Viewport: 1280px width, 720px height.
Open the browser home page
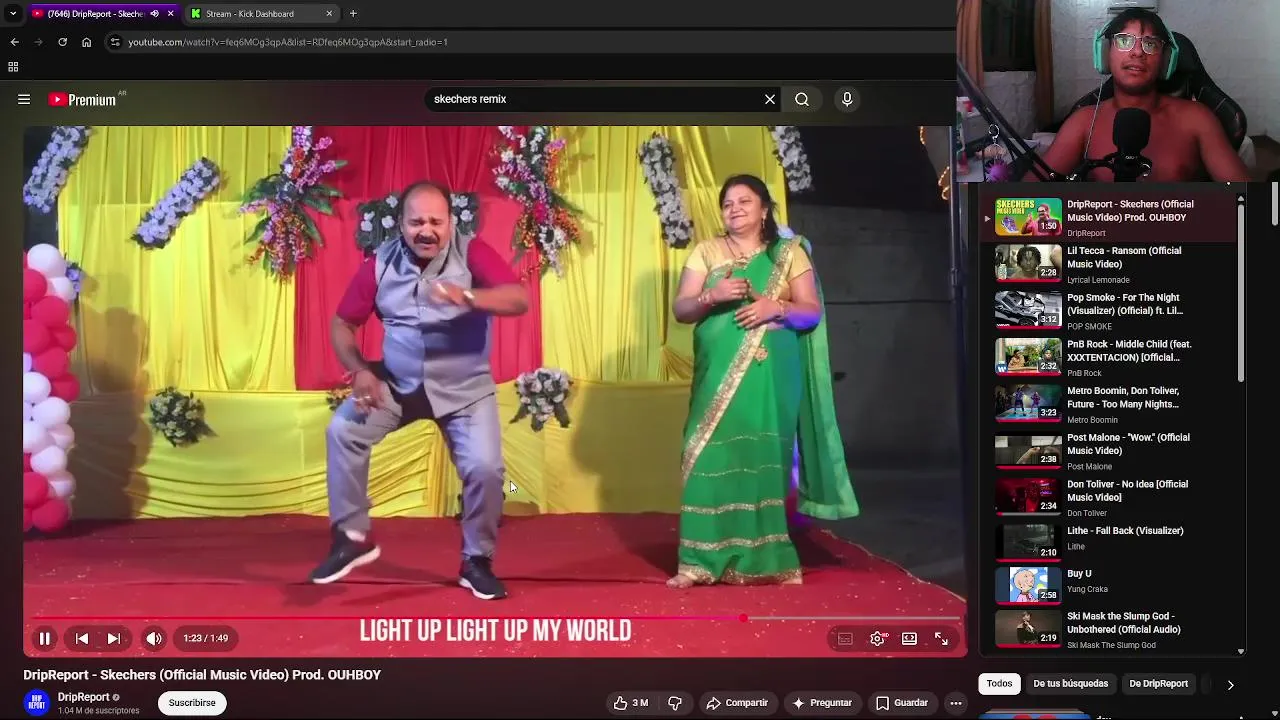pyautogui.click(x=86, y=42)
